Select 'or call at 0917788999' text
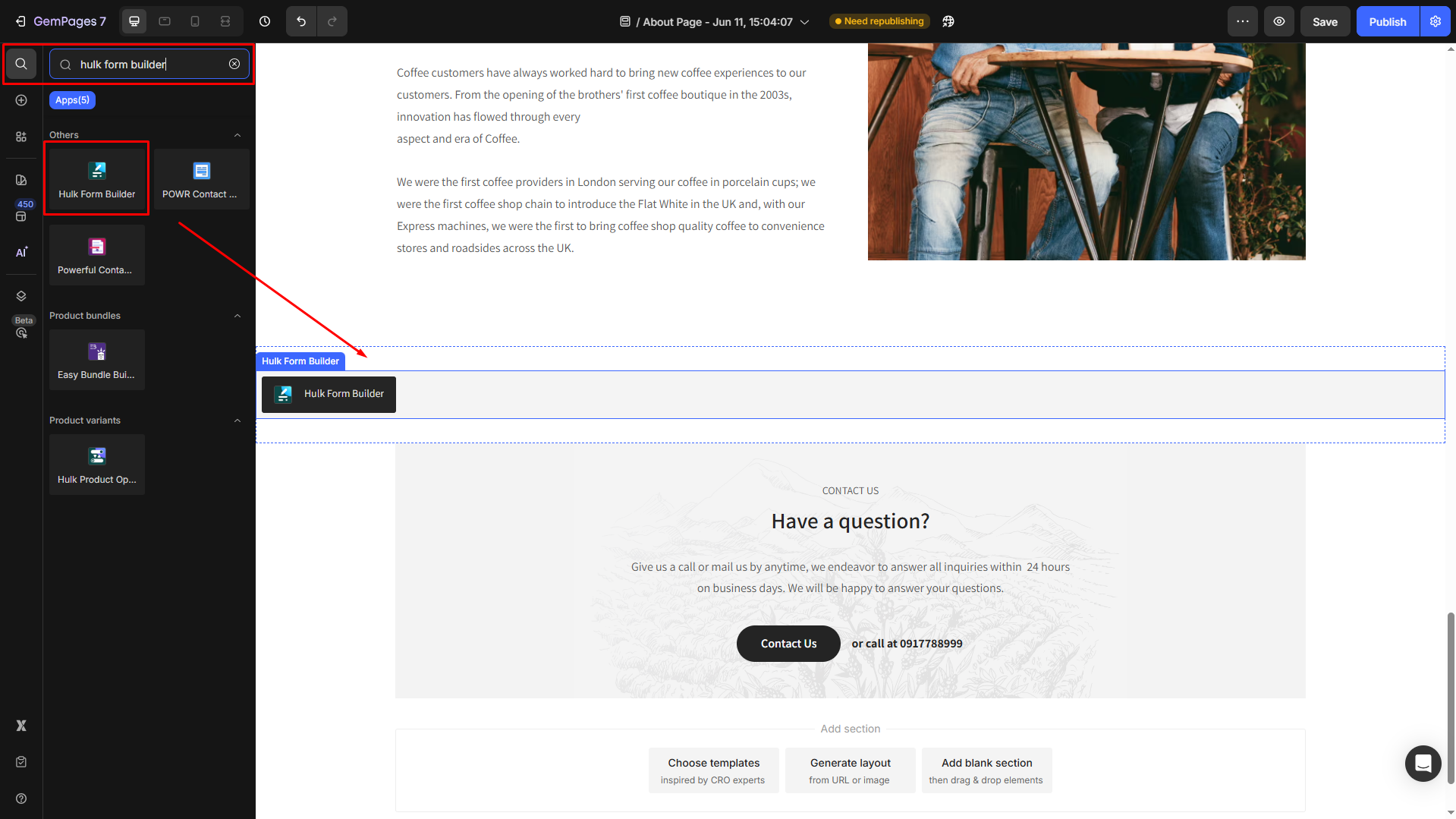 pyautogui.click(x=907, y=644)
